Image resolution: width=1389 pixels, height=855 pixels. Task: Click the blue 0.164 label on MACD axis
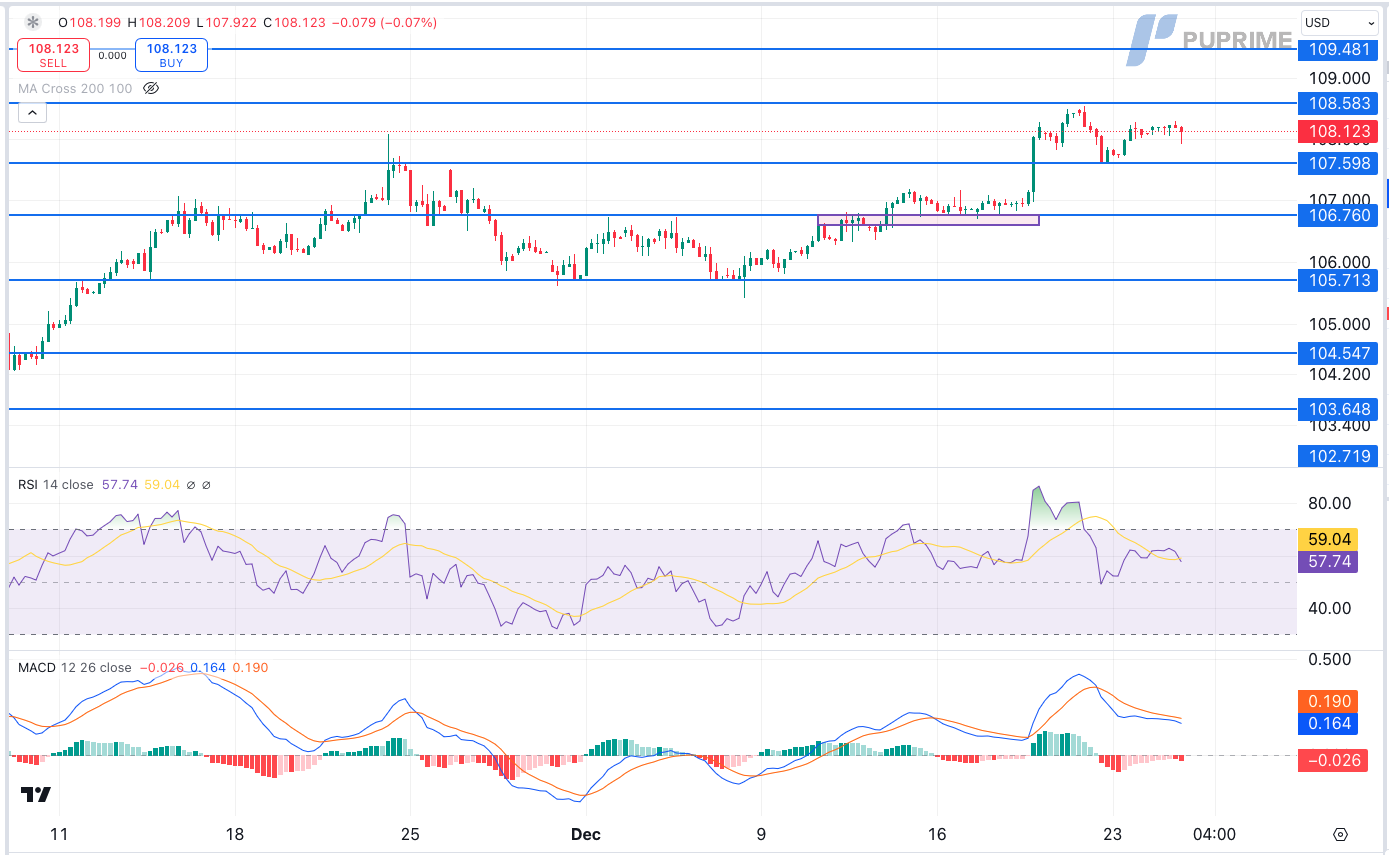[x=1327, y=723]
